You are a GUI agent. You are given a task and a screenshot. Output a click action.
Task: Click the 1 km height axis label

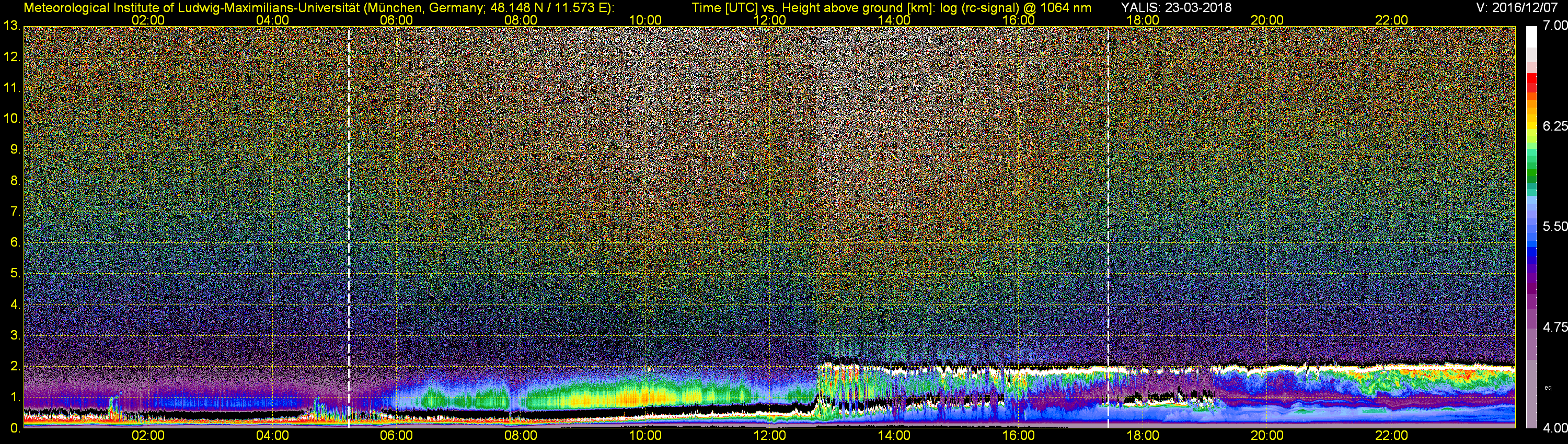coord(15,397)
